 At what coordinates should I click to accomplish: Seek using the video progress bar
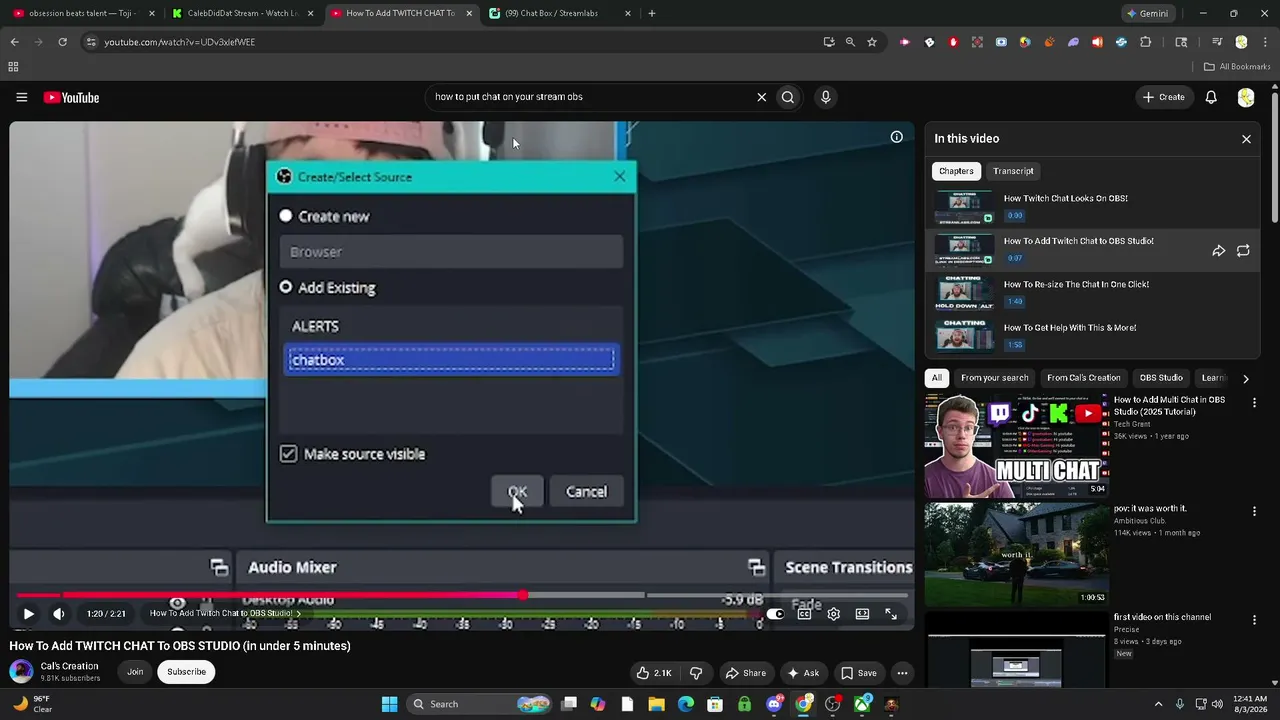tap(462, 595)
